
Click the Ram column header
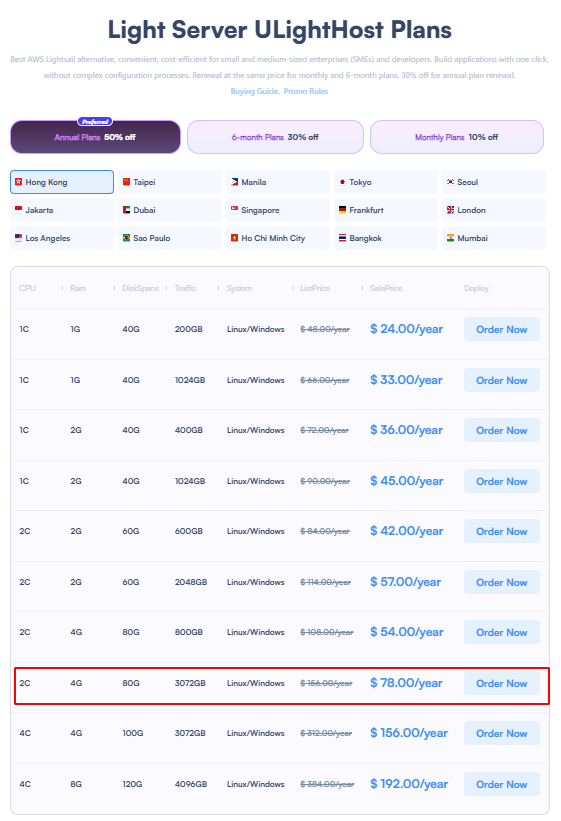point(78,289)
